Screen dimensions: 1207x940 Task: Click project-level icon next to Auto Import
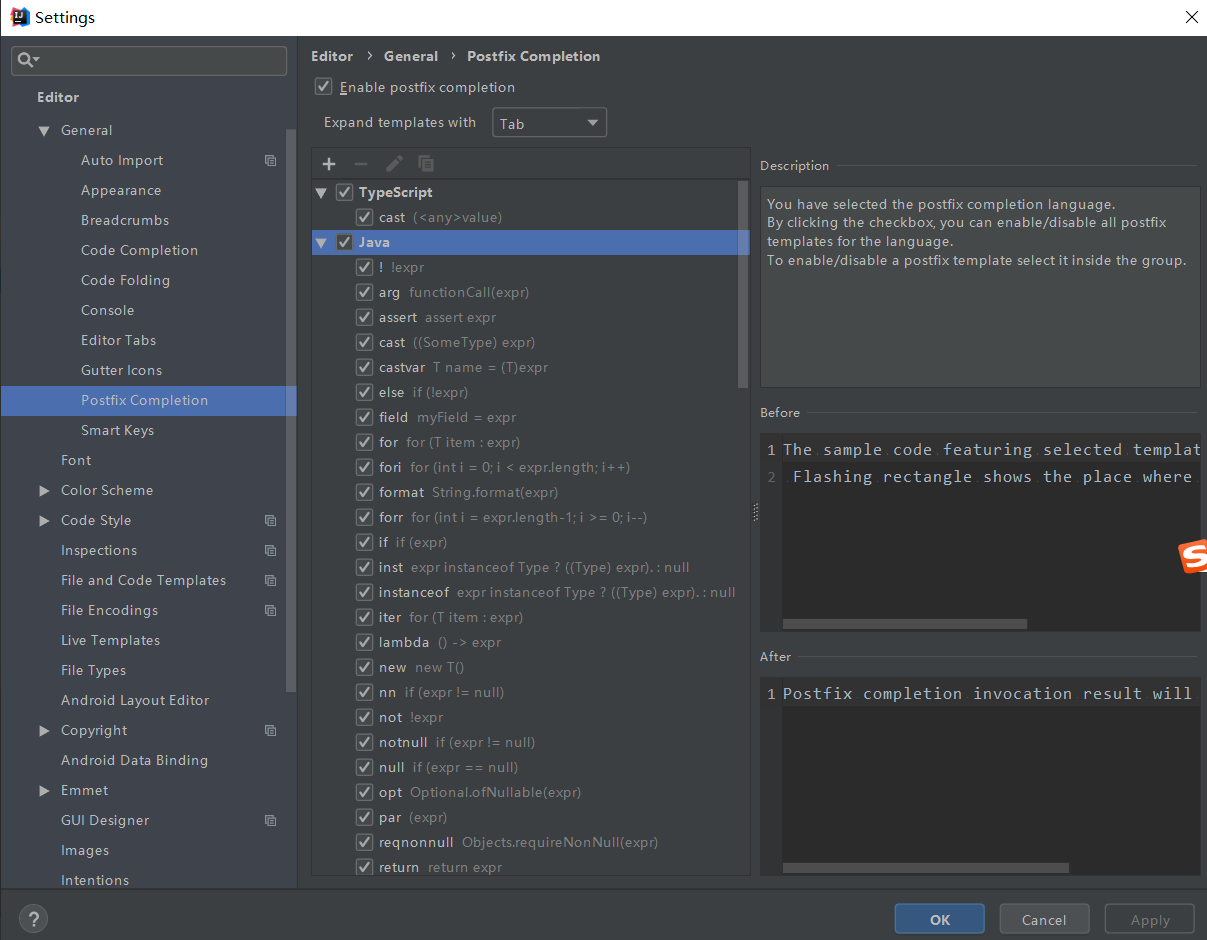(270, 160)
